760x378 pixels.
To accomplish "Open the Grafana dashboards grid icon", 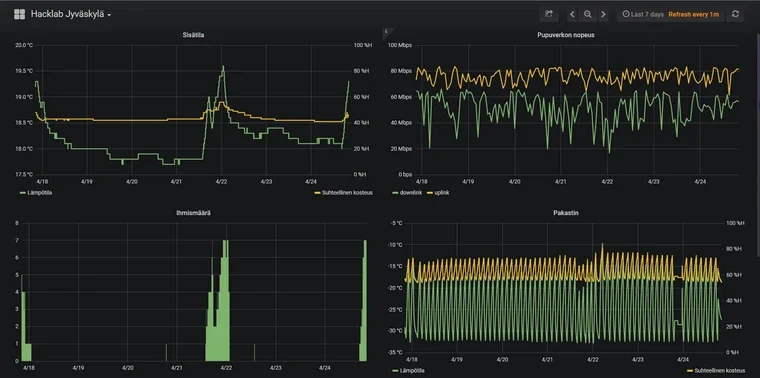I will point(19,14).
